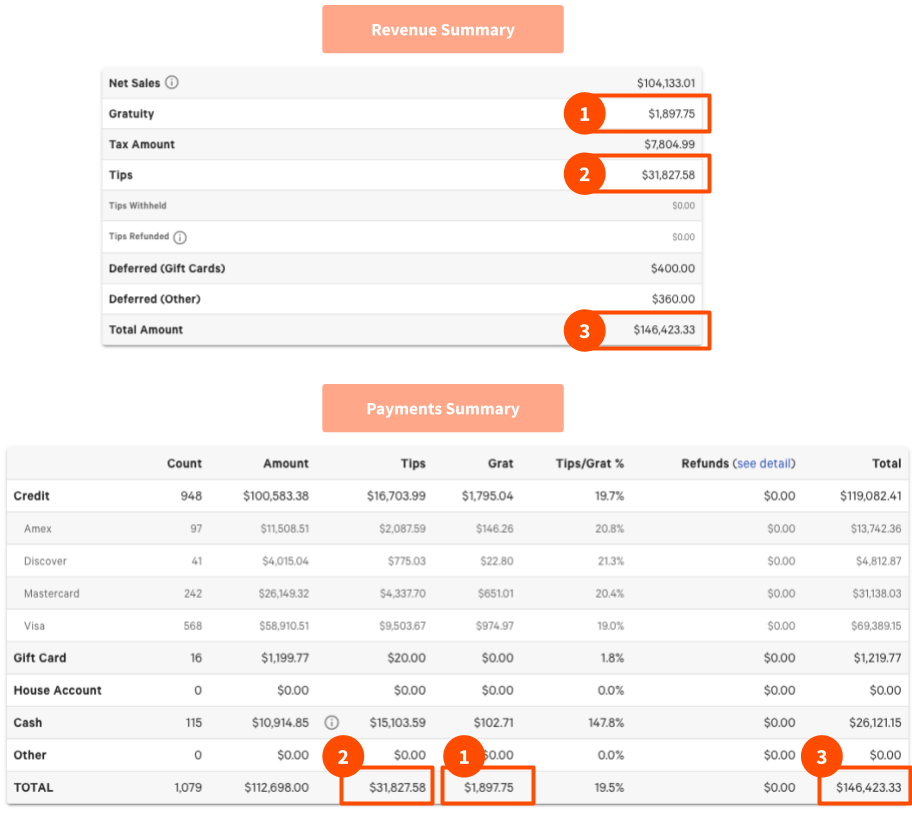The height and width of the screenshot is (816, 912).
Task: Click the Payments Summary header
Action: coord(442,408)
